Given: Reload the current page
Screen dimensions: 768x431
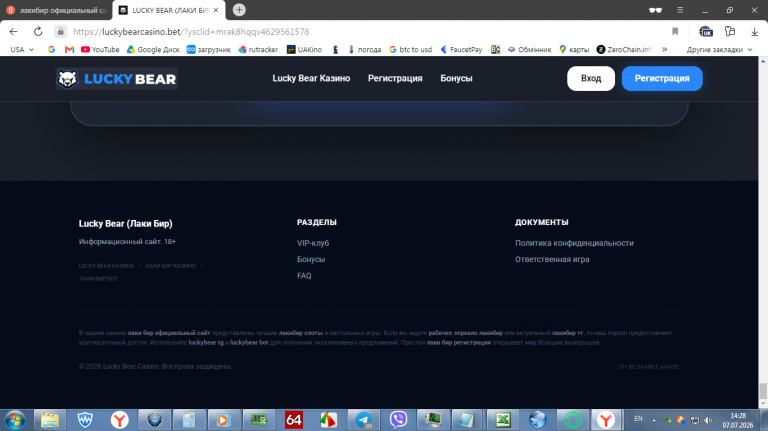Looking at the screenshot, I should [38, 32].
